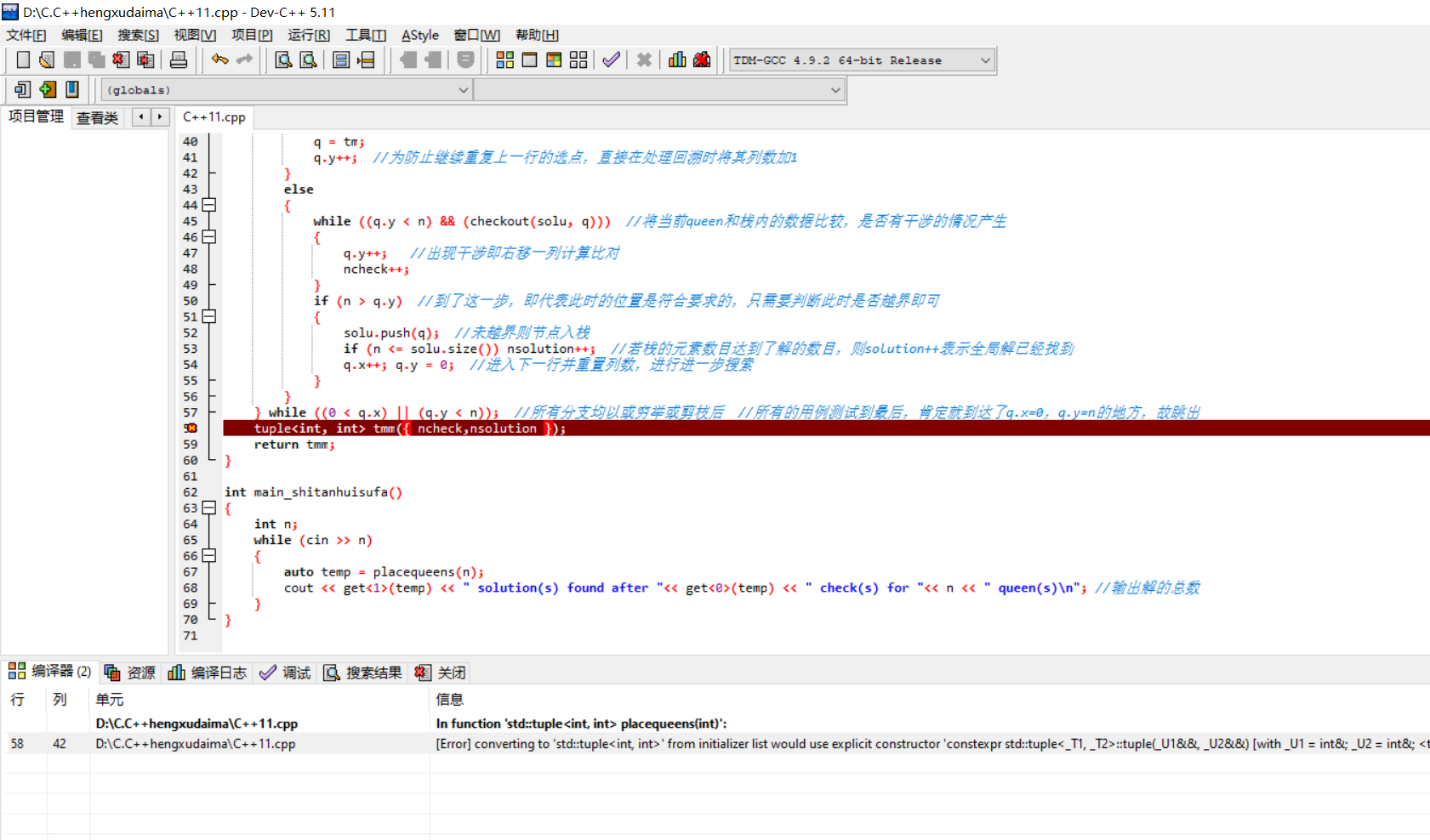This screenshot has height=840, width=1430.
Task: Click the Open file icon
Action: point(47,60)
